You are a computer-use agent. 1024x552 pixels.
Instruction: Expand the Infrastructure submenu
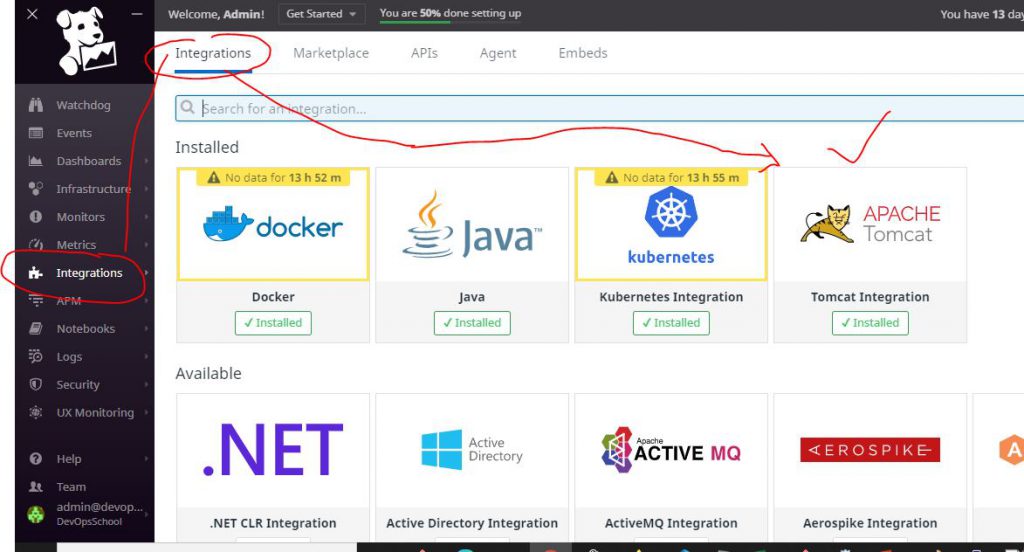pyautogui.click(x=146, y=189)
